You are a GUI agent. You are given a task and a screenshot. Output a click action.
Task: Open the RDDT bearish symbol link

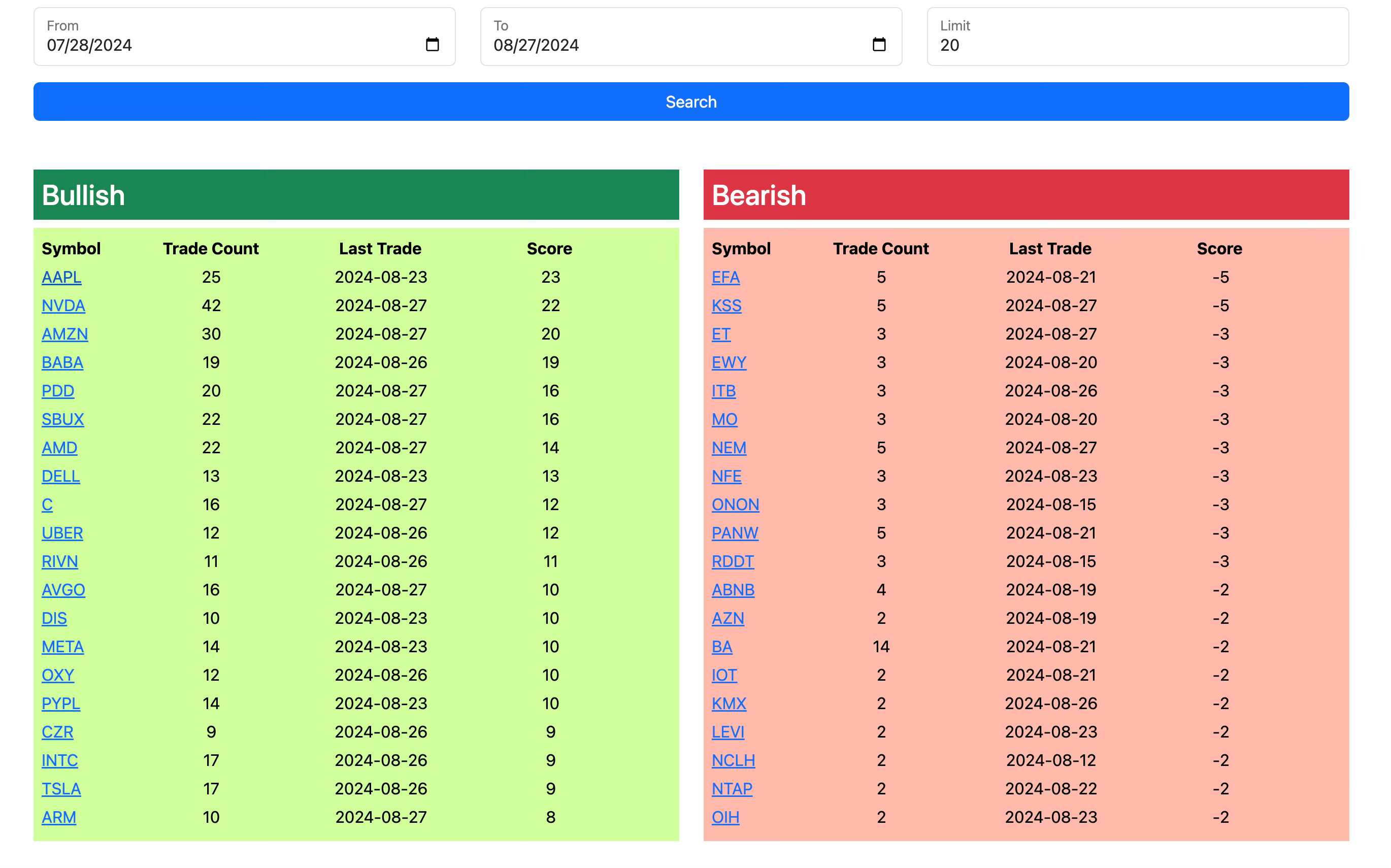(x=733, y=561)
